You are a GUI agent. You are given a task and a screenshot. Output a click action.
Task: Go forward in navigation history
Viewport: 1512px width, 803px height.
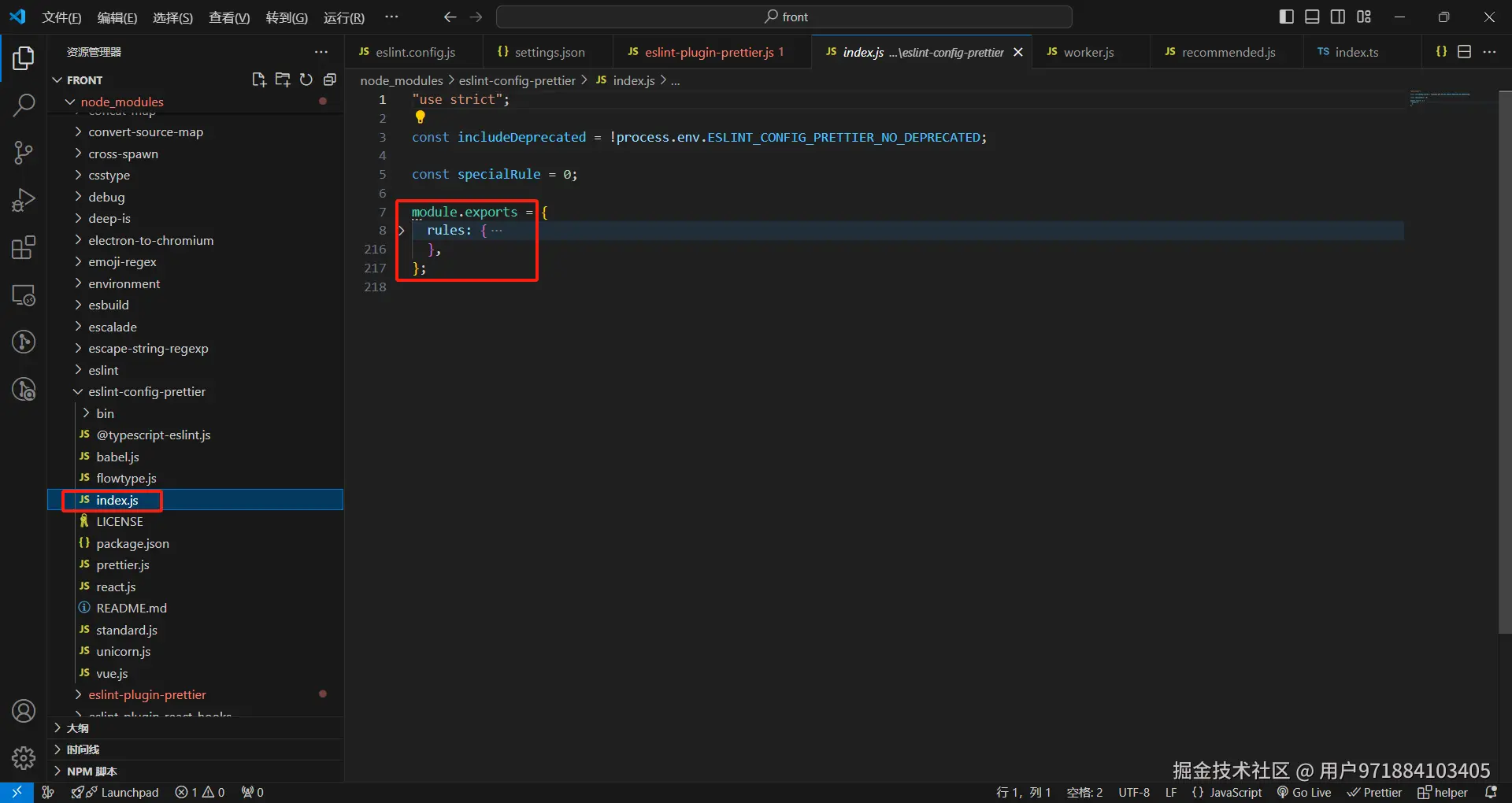[476, 17]
